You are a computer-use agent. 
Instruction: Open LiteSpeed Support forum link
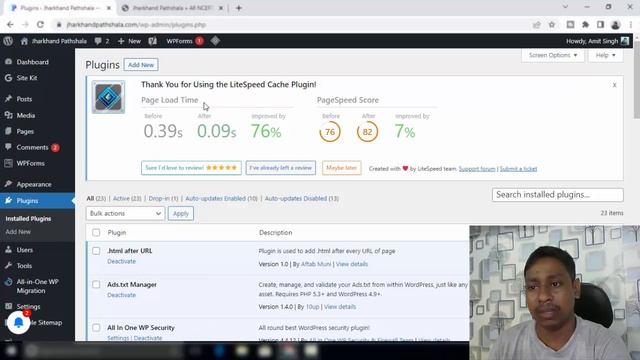(x=477, y=169)
